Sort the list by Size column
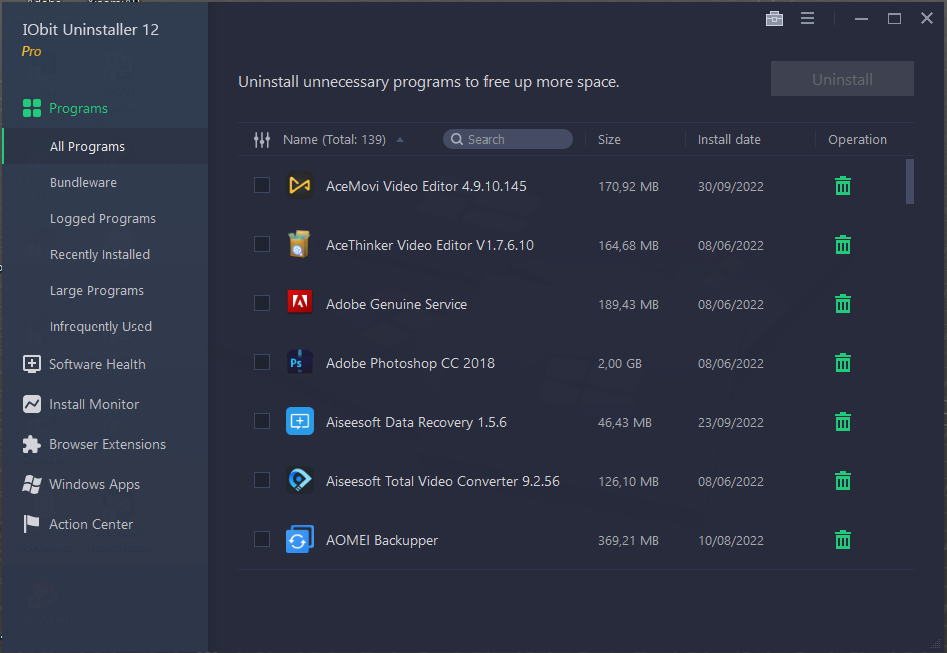This screenshot has height=653, width=947. coord(609,140)
